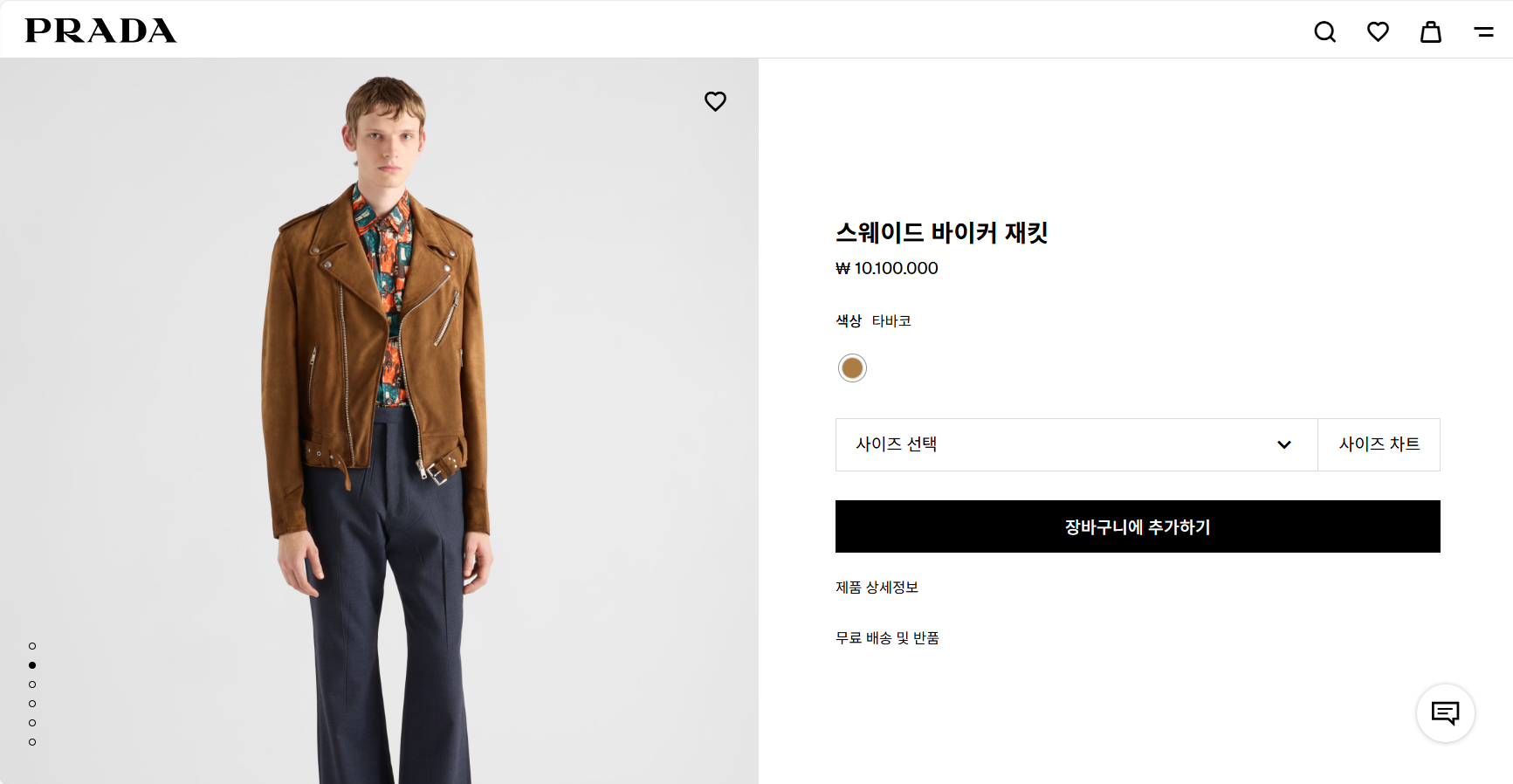
Task: Open the 사이즈 차트 link
Action: point(1379,444)
